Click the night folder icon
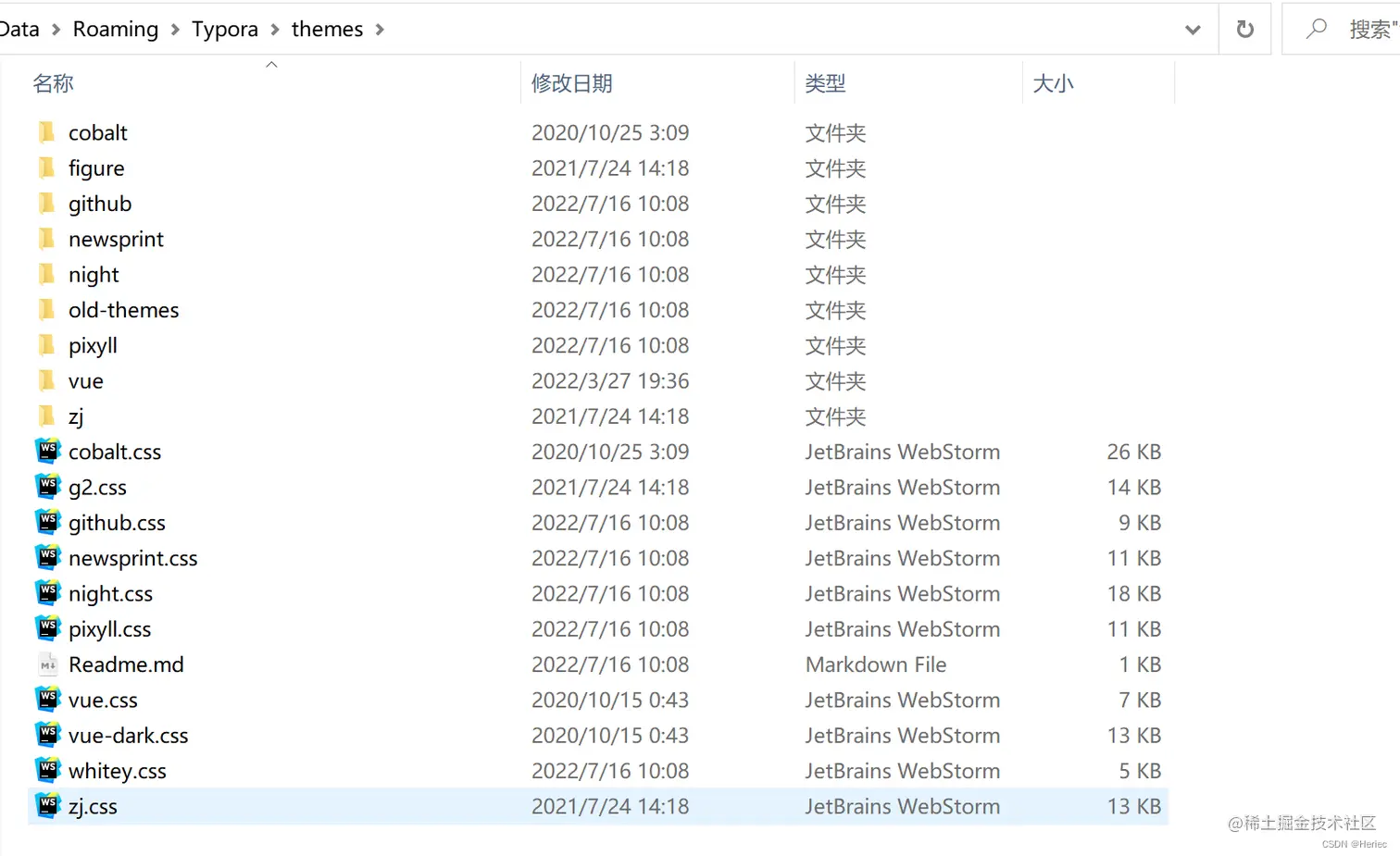Image resolution: width=1400 pixels, height=856 pixels. [47, 274]
